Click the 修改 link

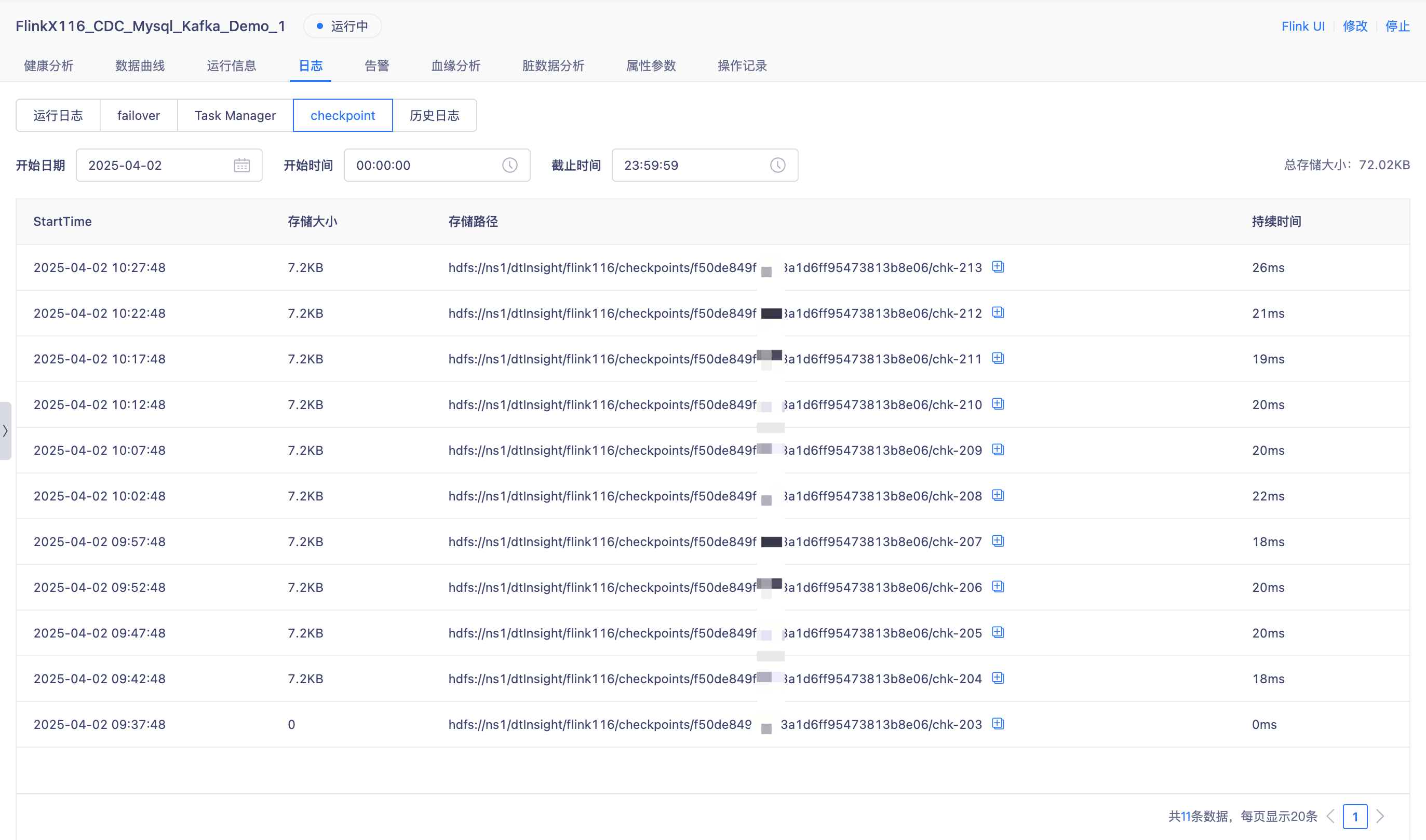pos(1355,26)
